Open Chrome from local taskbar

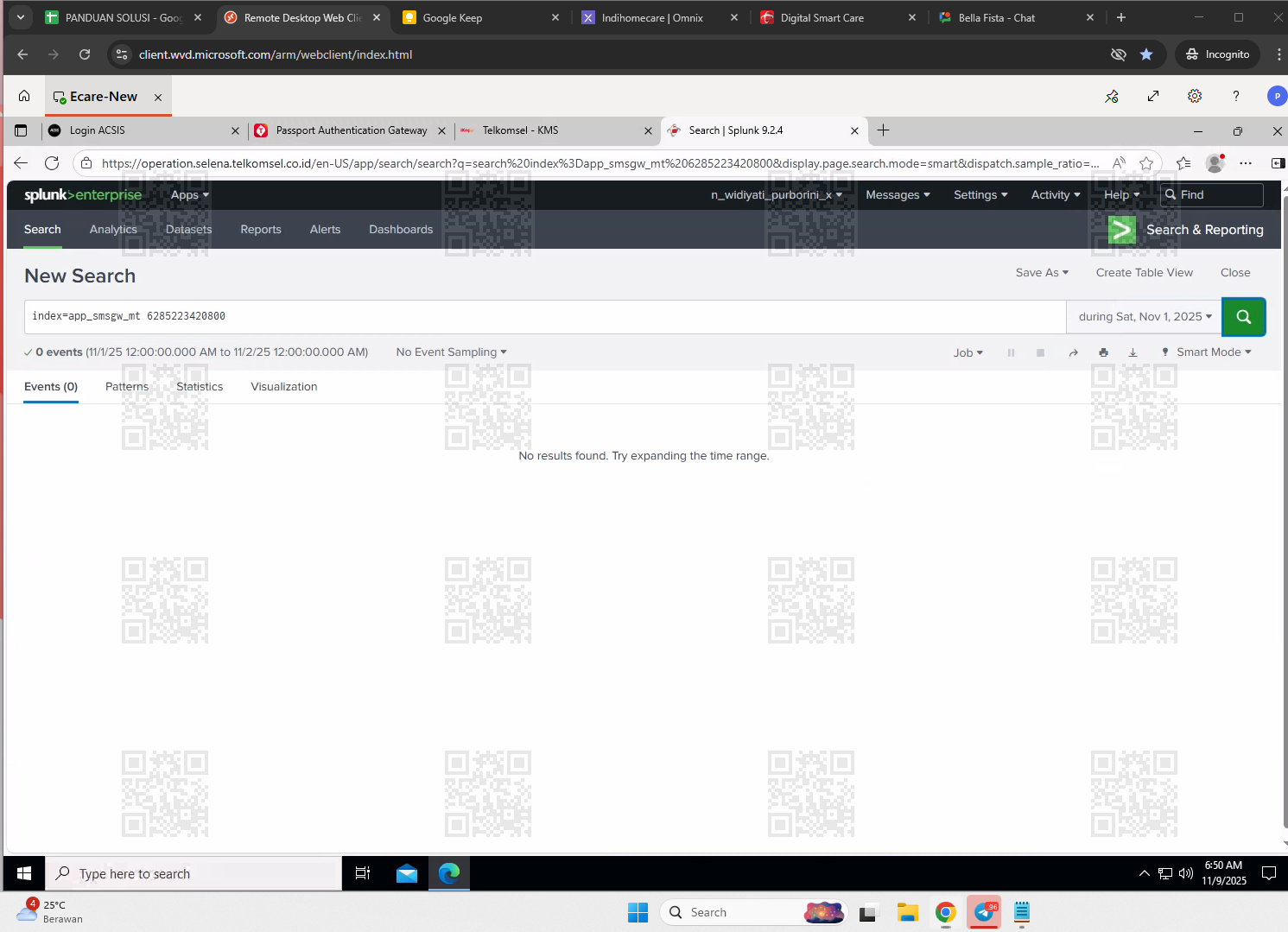click(946, 912)
